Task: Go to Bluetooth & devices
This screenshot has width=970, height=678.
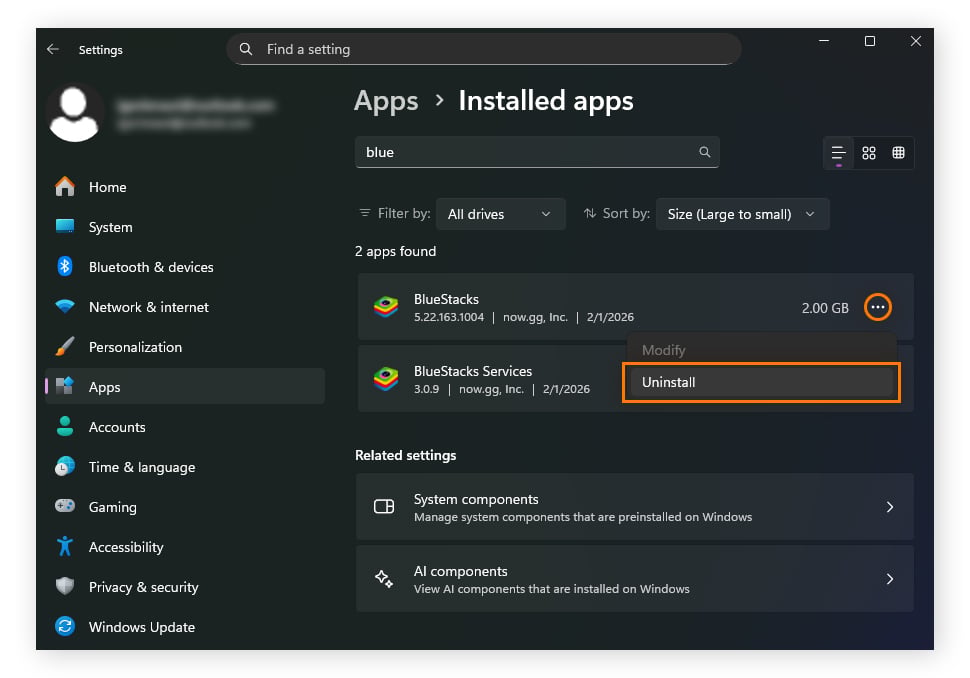Action: (184, 267)
